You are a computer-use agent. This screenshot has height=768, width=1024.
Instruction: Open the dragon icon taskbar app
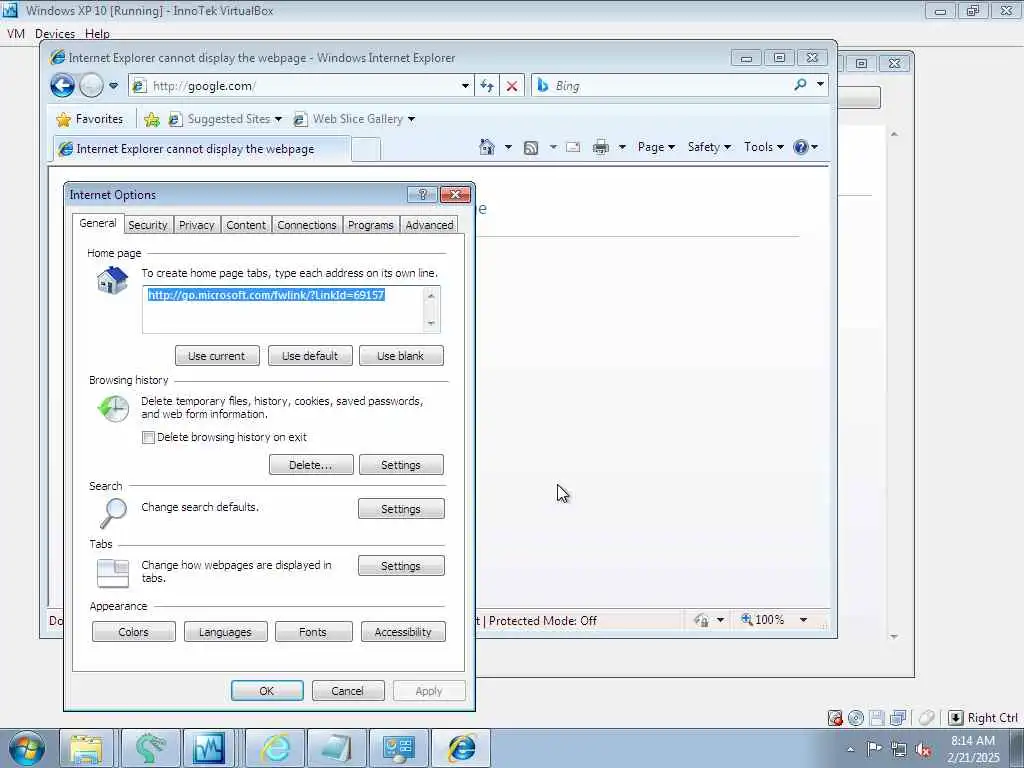pyautogui.click(x=150, y=748)
